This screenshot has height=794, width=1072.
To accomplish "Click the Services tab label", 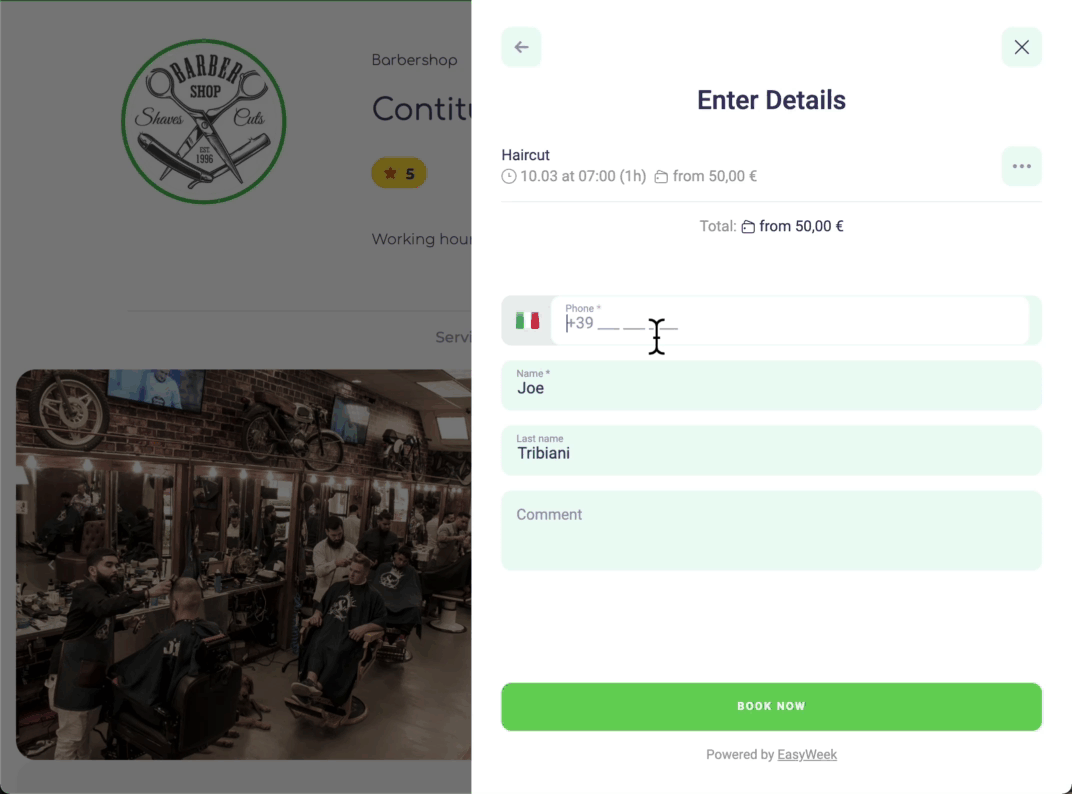I will [453, 337].
